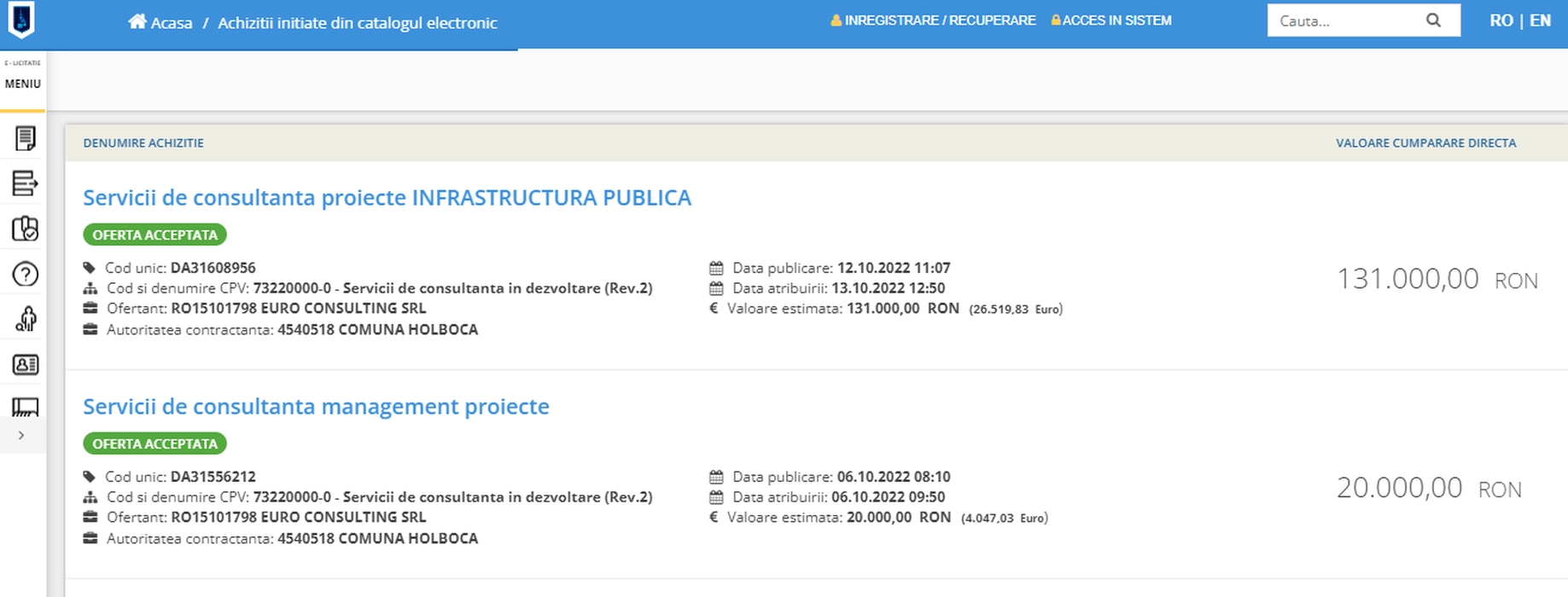Image resolution: width=1568 pixels, height=597 pixels.
Task: Click calendar icon beside 06.10.2022 08:10
Action: coord(716,477)
